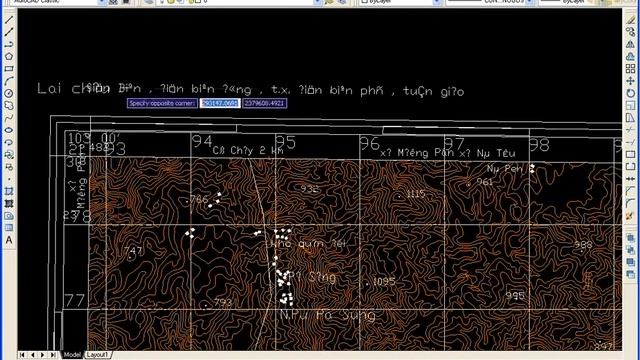Select the Arc tool

(9, 81)
